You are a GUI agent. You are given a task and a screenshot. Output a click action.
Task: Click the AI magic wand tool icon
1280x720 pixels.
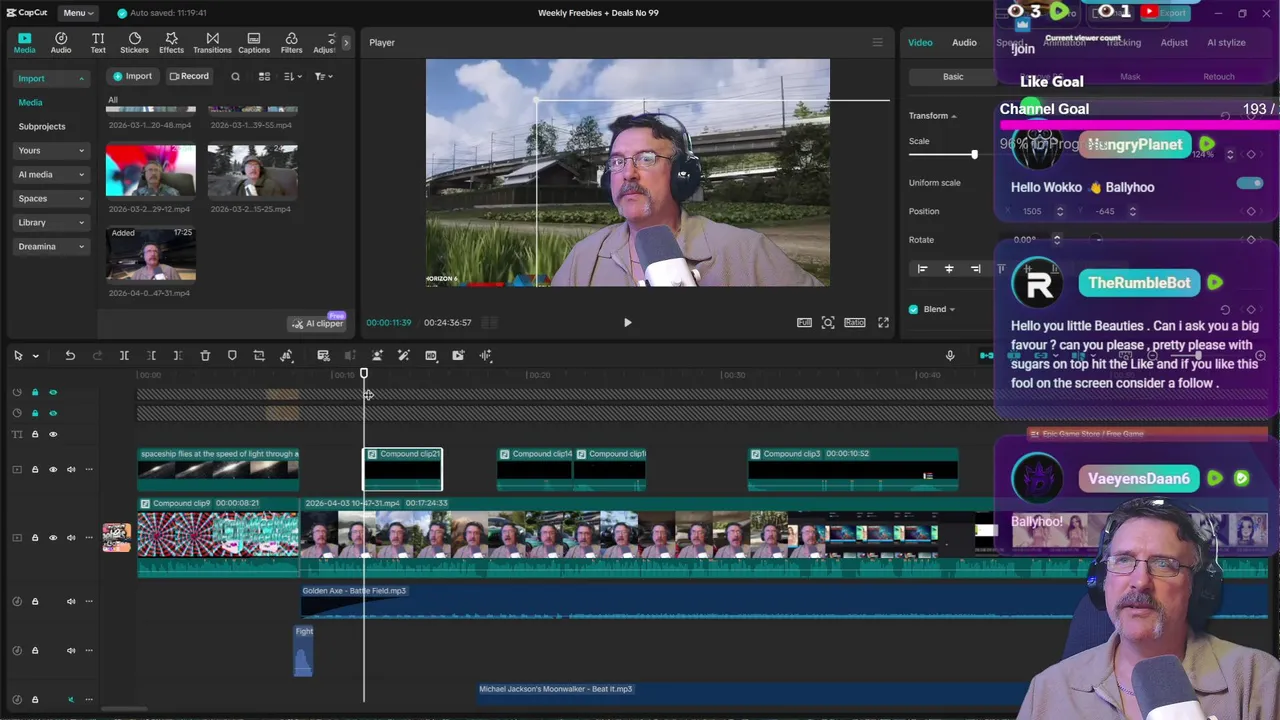(404, 355)
